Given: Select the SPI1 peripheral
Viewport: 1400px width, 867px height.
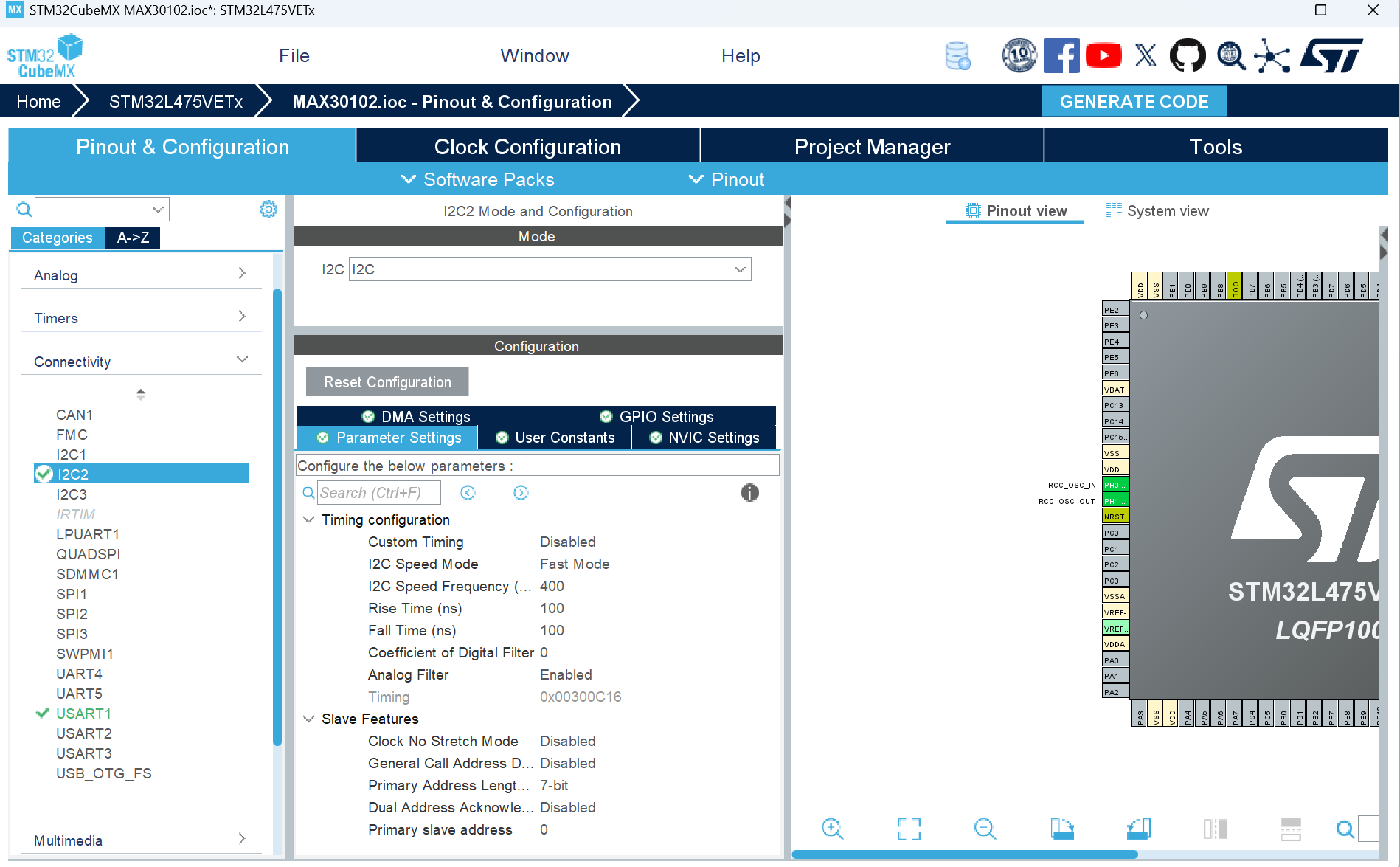Looking at the screenshot, I should (x=72, y=594).
